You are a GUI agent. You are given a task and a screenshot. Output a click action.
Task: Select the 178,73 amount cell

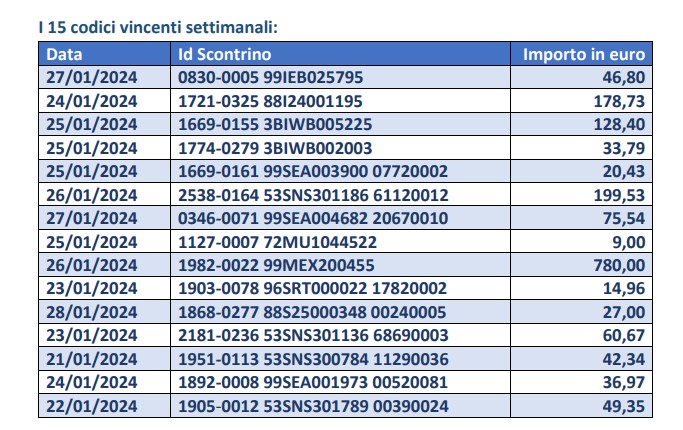click(581, 101)
